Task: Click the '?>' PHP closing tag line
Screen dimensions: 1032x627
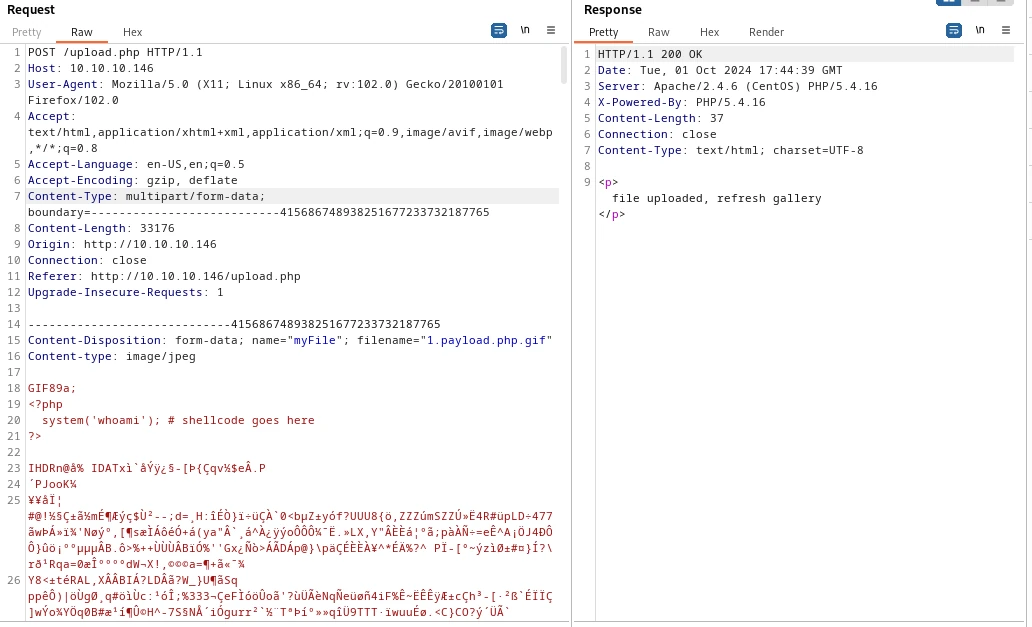Action: click(34, 436)
